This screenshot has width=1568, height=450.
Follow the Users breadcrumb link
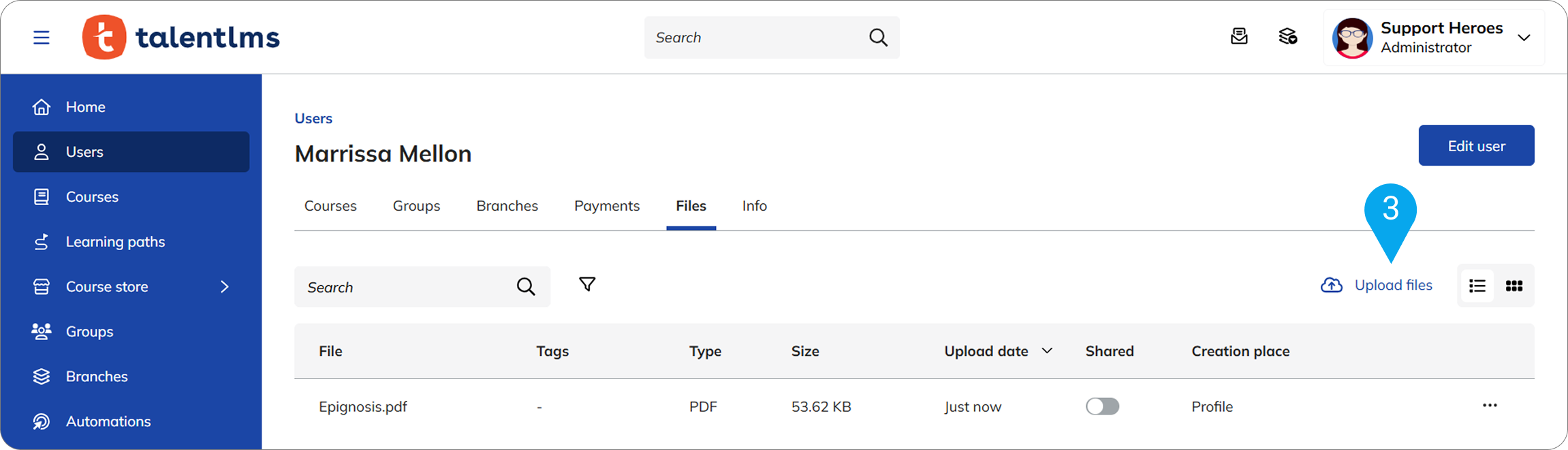(x=313, y=118)
